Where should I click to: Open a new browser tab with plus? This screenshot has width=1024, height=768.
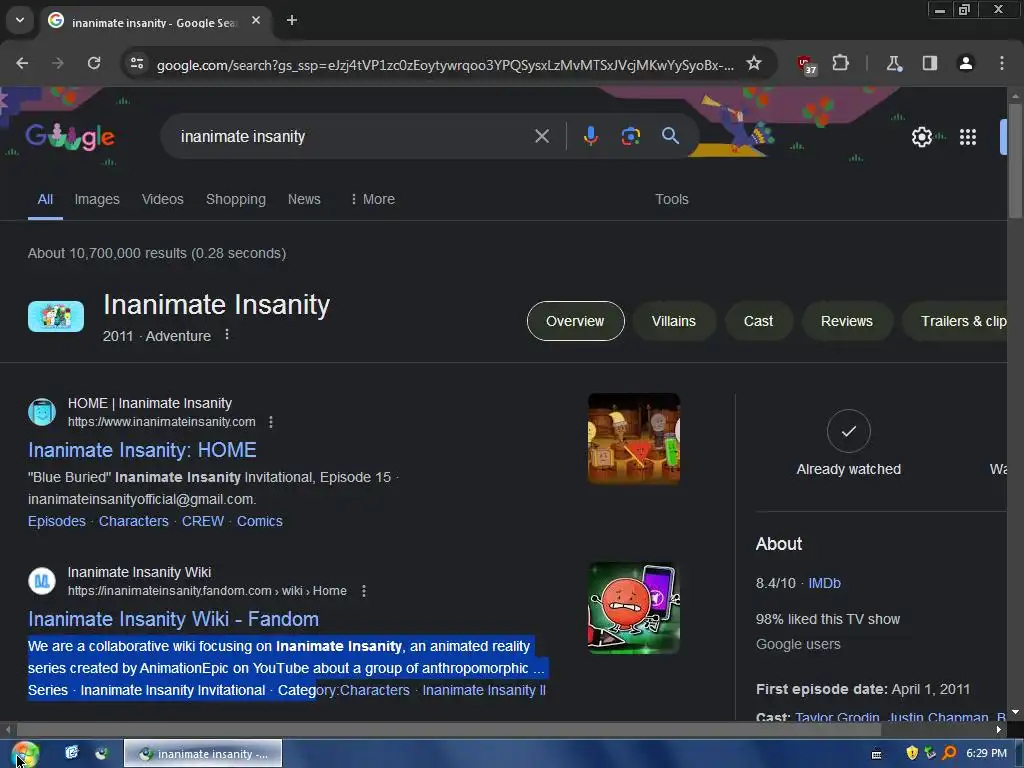click(292, 20)
